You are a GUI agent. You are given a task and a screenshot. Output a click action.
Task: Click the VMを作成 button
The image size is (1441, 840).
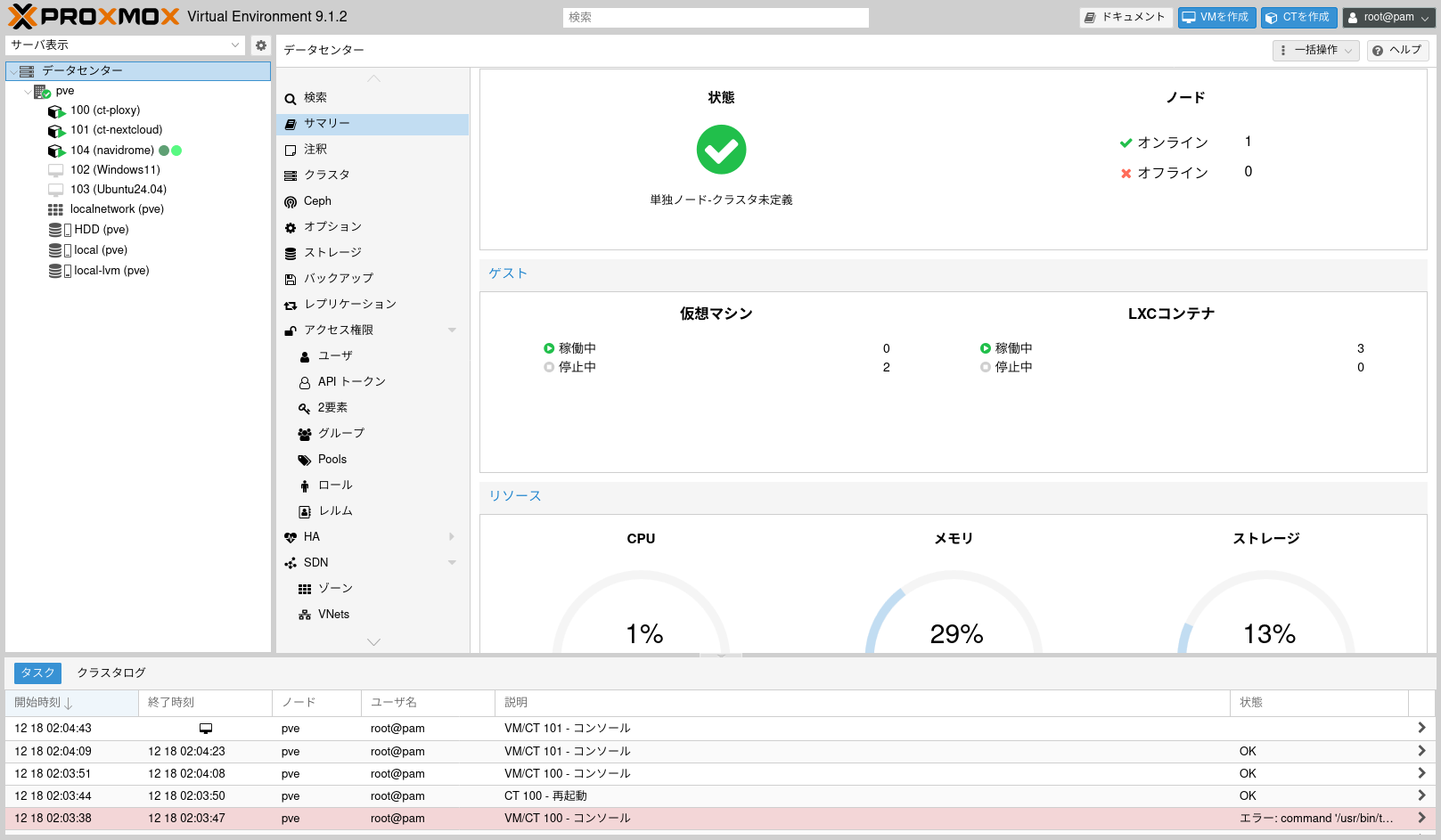[x=1216, y=16]
